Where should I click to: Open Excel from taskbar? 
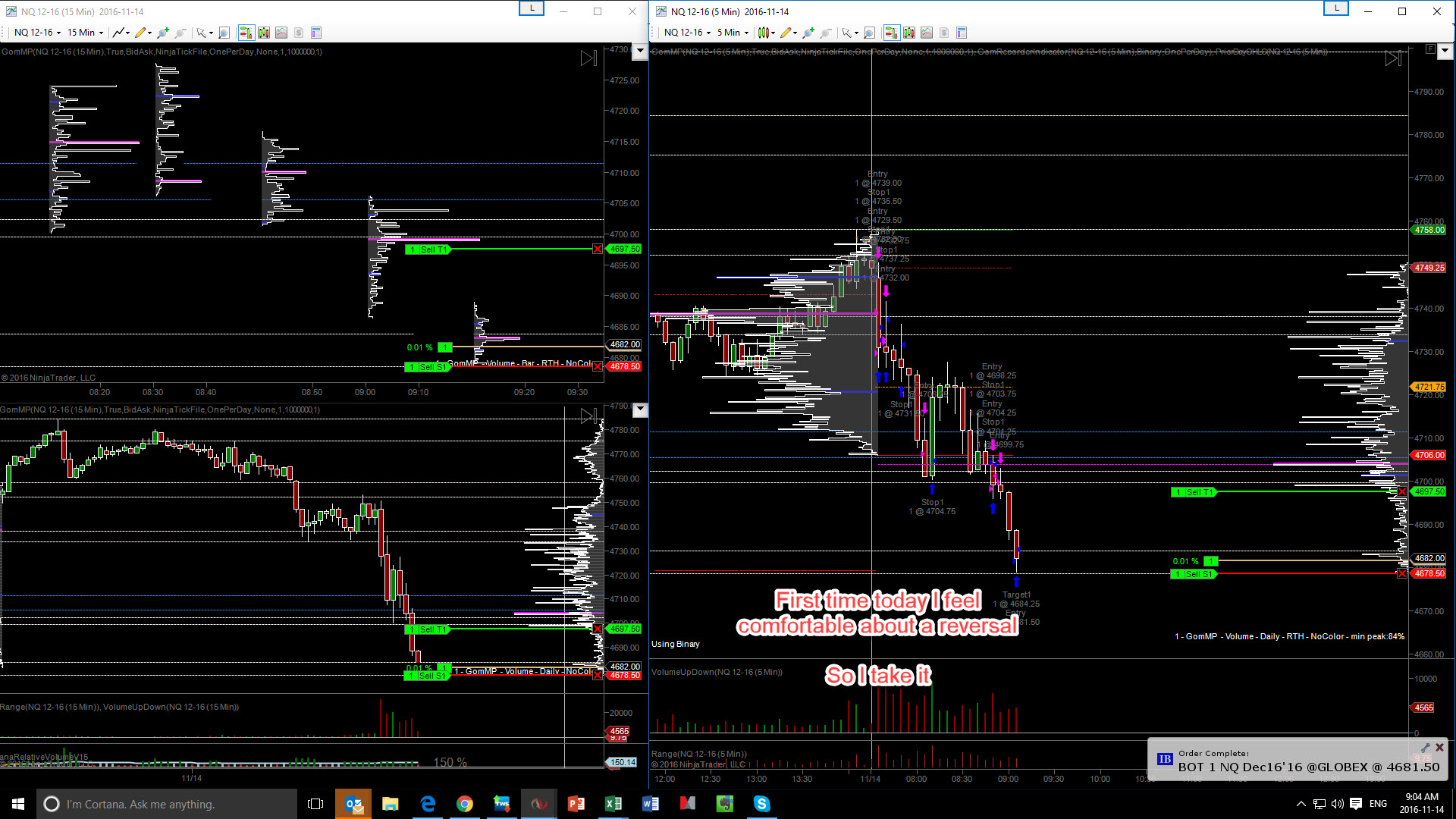pos(613,804)
